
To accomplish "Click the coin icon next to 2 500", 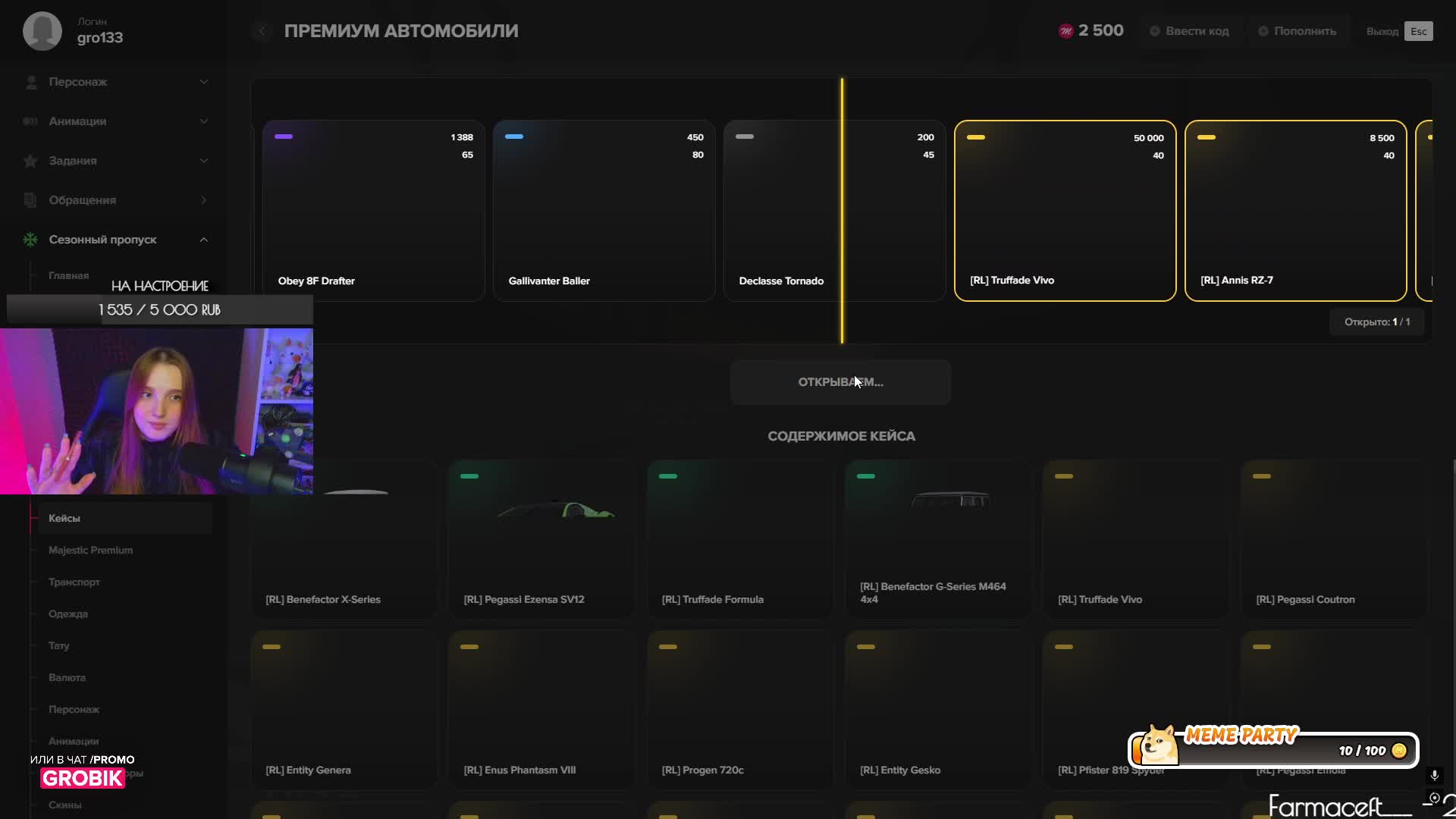I will [x=1065, y=31].
